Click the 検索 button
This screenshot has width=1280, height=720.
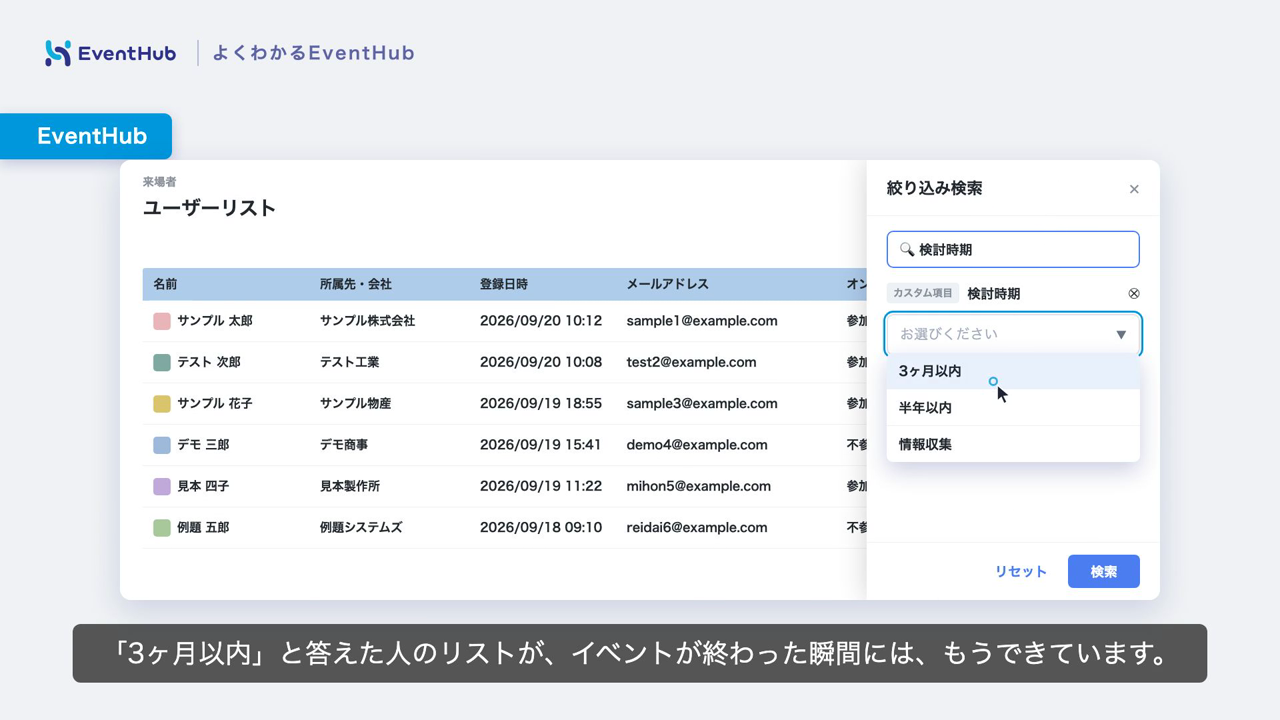(x=1104, y=571)
